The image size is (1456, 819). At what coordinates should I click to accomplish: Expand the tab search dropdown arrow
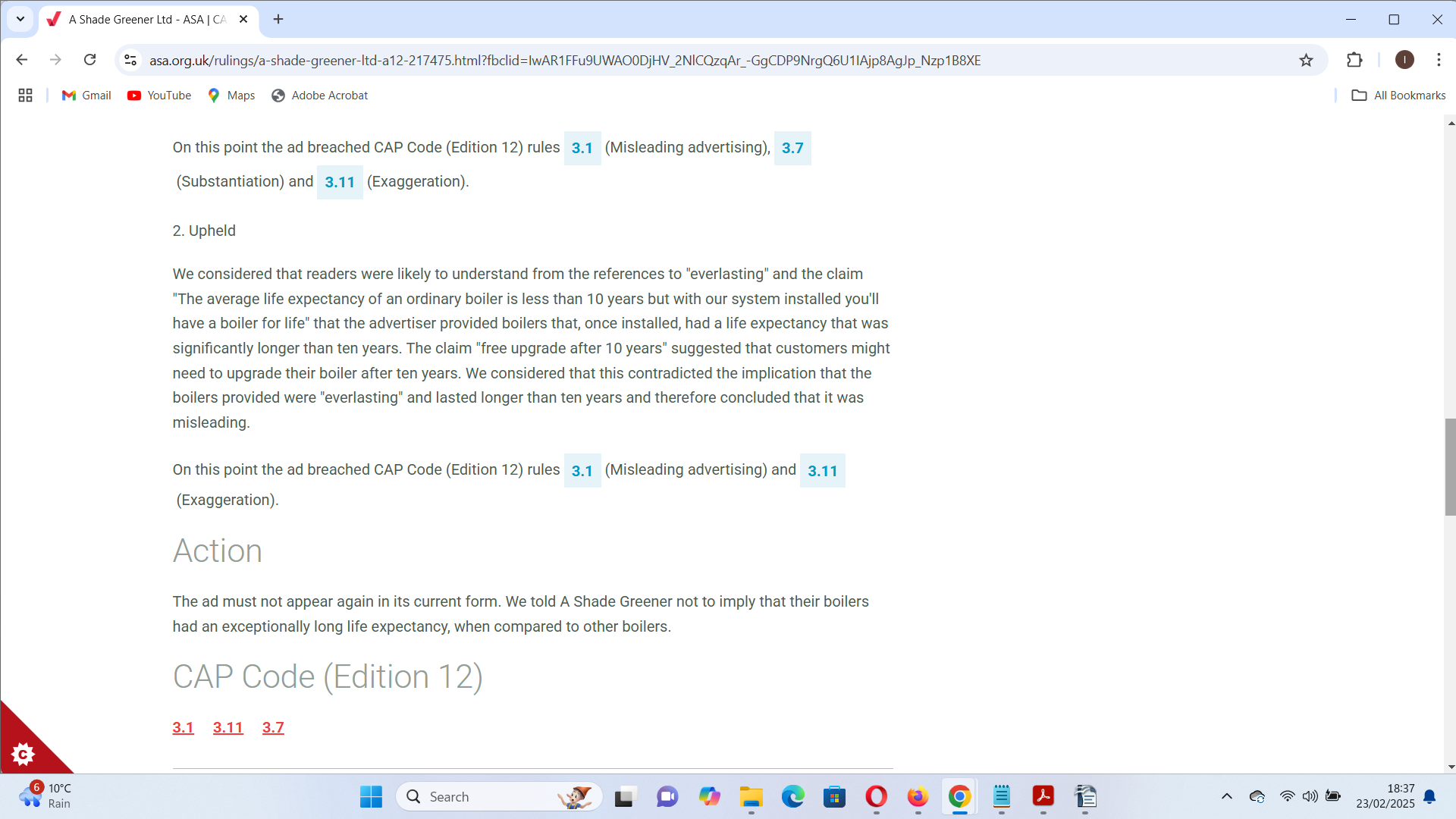pyautogui.click(x=20, y=19)
